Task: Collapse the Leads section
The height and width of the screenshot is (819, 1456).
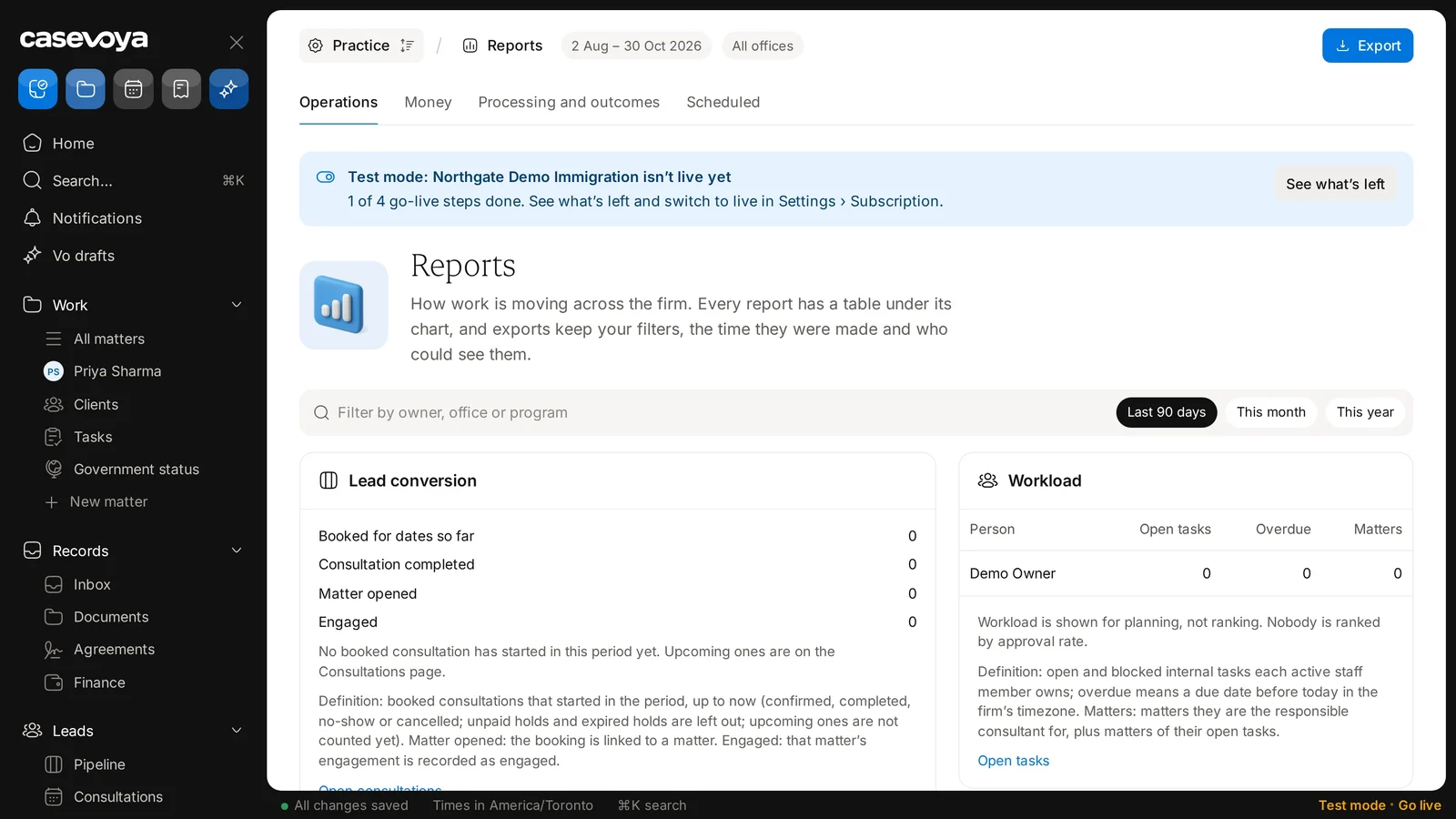Action: tap(237, 731)
